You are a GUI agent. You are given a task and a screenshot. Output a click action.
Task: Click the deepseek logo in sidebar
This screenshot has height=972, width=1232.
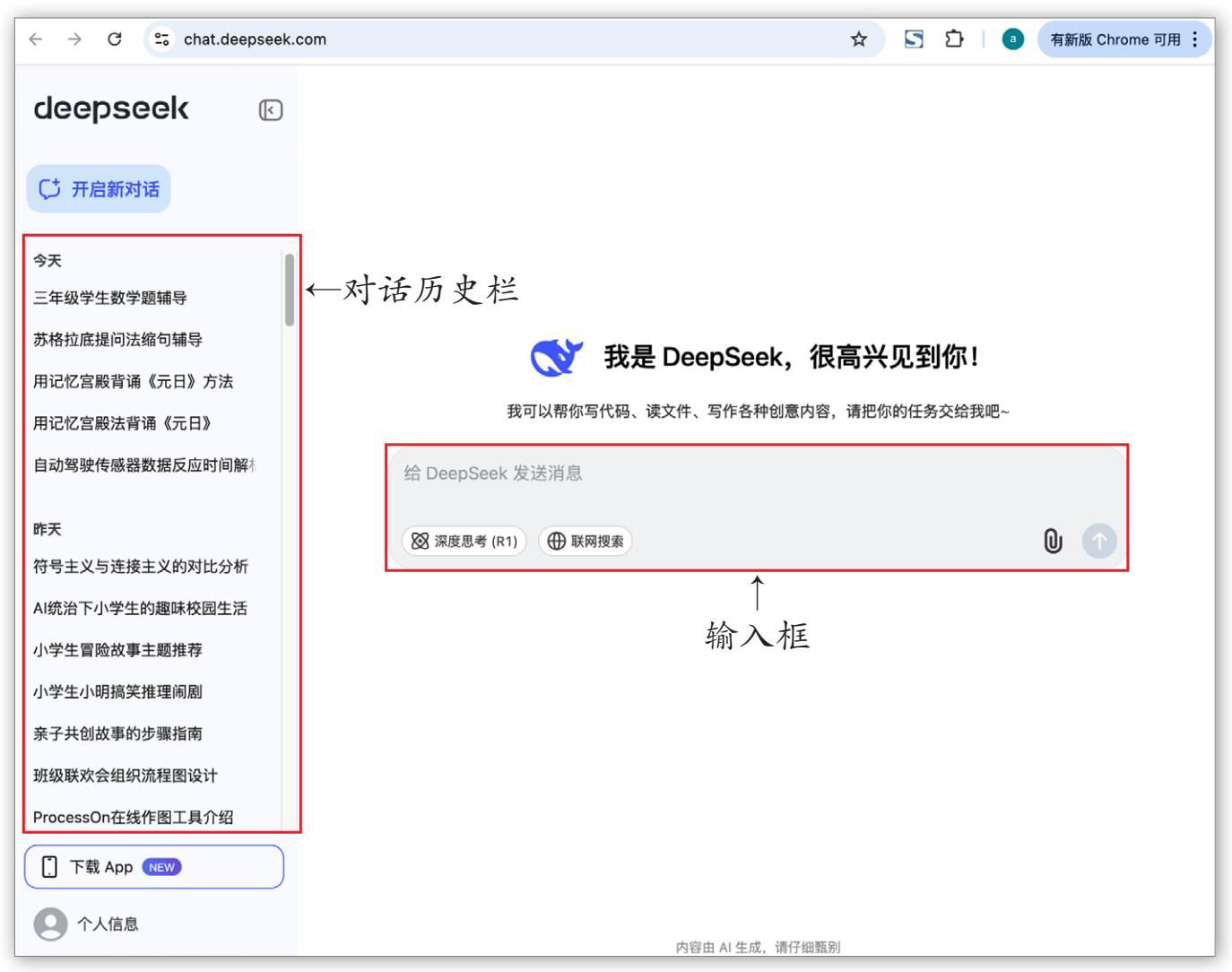point(111,108)
